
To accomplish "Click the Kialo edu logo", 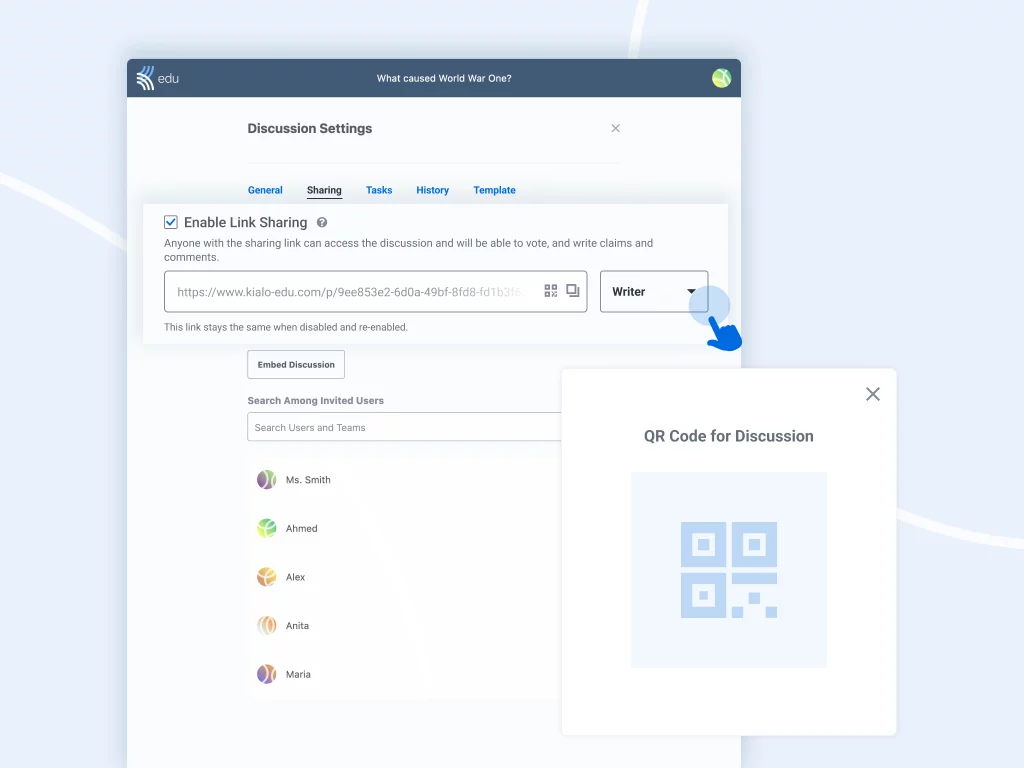I will [x=157, y=78].
